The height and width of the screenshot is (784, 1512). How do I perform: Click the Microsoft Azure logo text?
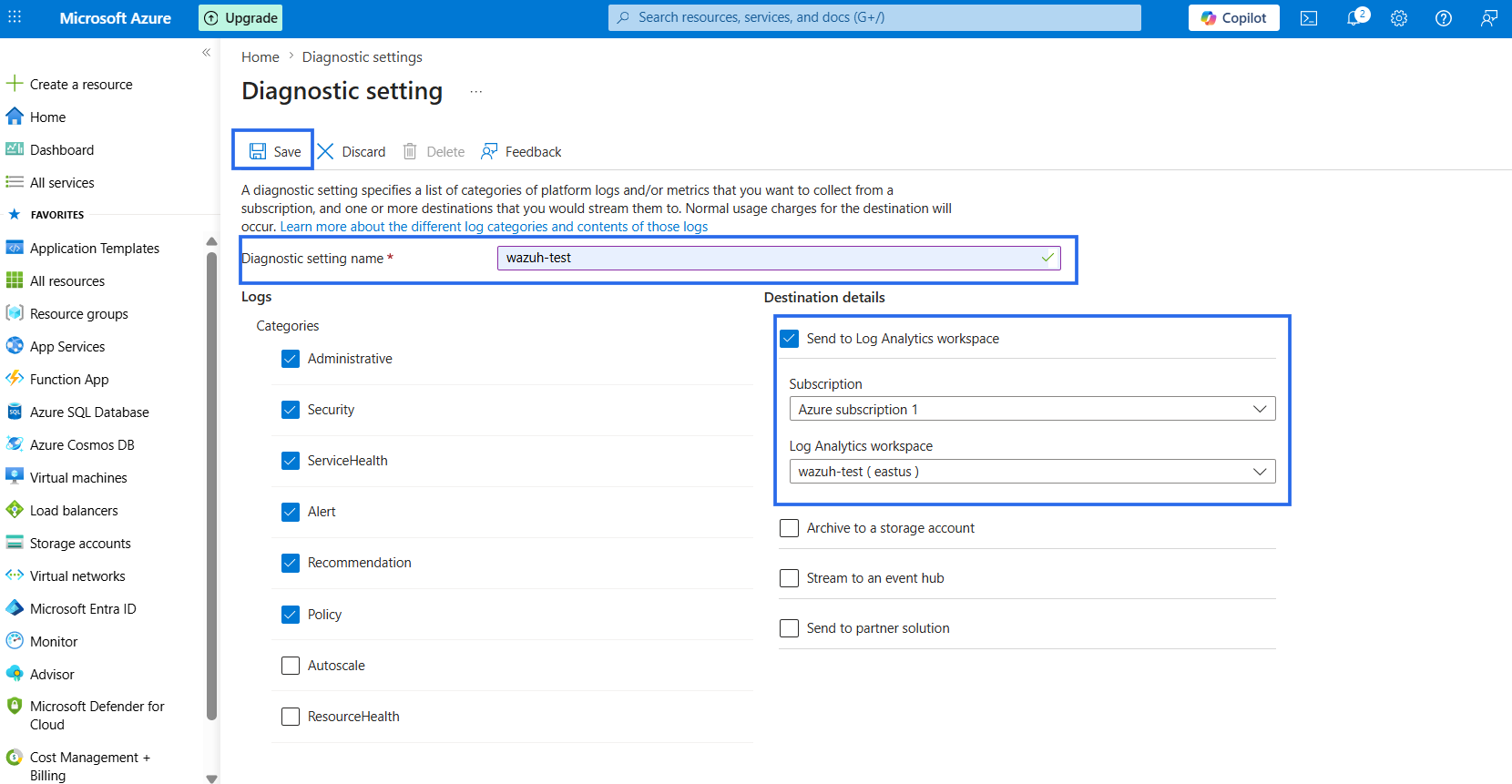click(115, 18)
